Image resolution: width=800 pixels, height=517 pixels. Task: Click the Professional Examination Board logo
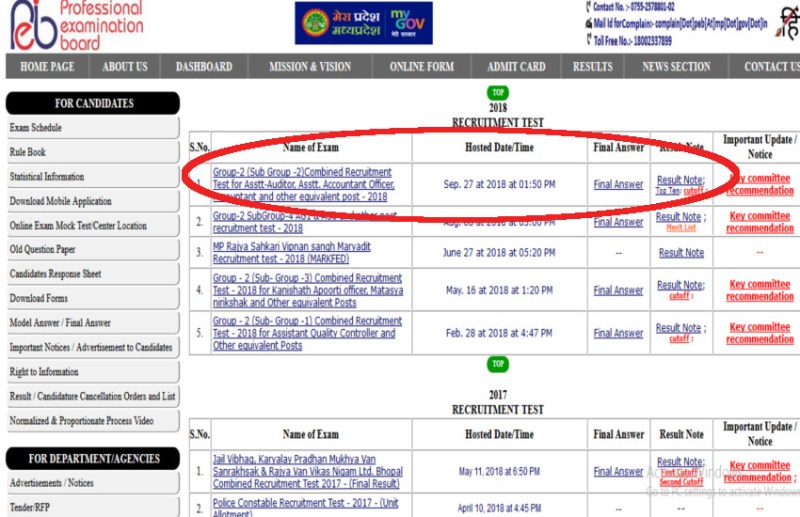coord(75,25)
